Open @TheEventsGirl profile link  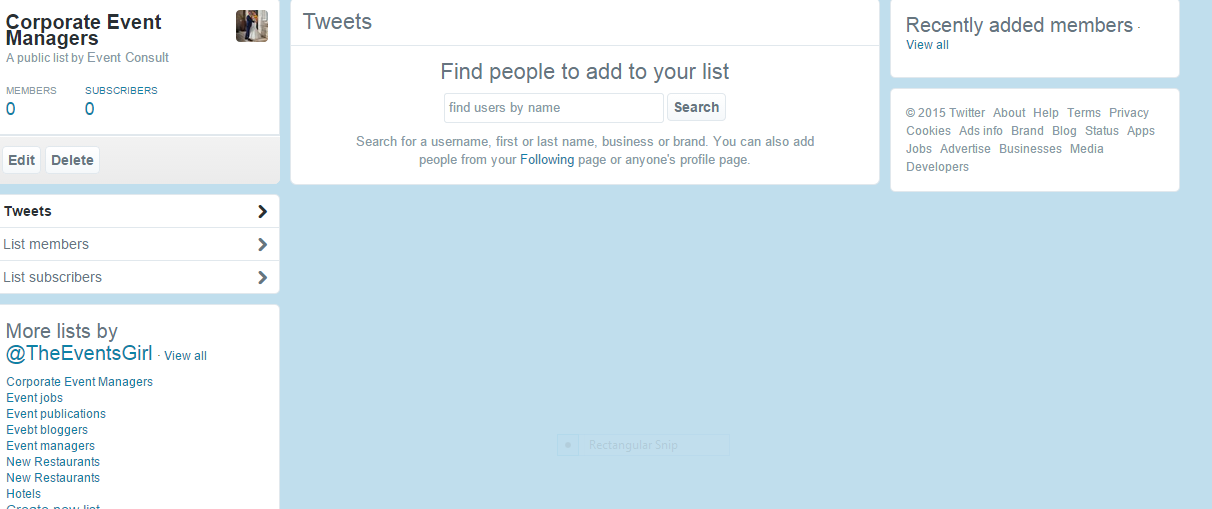point(79,353)
